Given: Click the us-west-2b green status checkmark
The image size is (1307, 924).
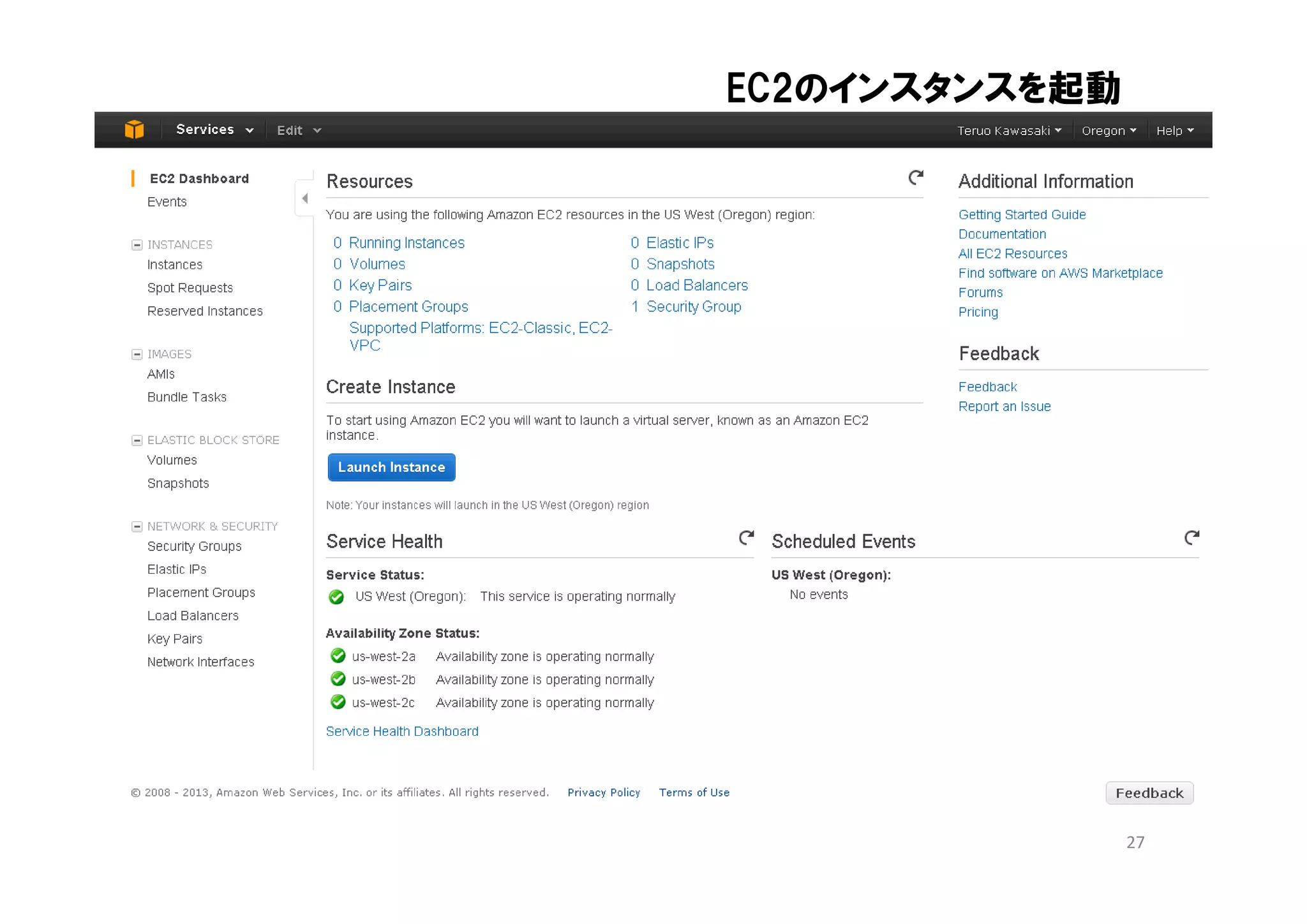Looking at the screenshot, I should (x=338, y=679).
